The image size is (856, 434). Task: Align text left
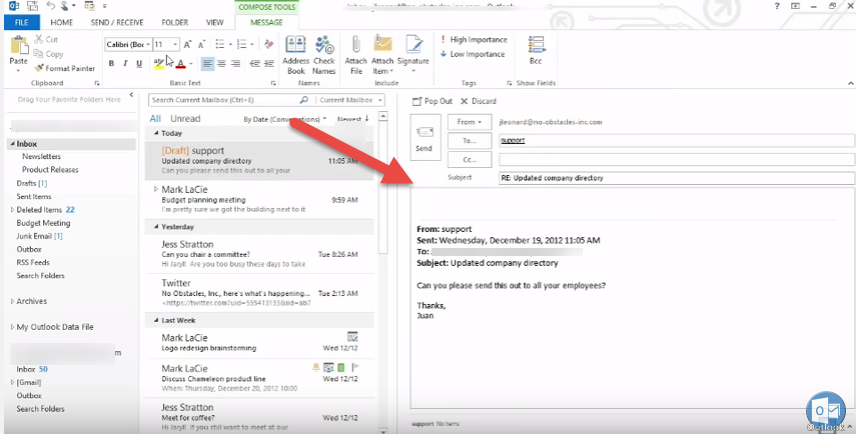(207, 63)
